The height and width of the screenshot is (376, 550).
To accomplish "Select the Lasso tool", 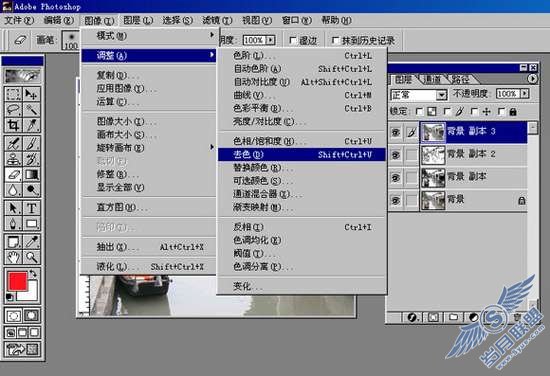I will (13, 109).
